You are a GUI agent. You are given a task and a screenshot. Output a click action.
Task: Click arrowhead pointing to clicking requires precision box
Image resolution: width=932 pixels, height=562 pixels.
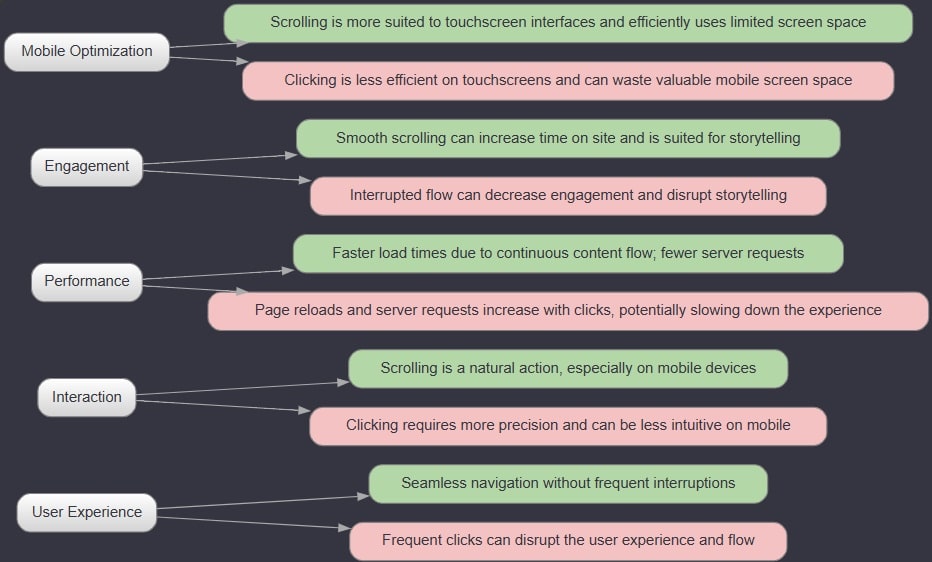304,410
